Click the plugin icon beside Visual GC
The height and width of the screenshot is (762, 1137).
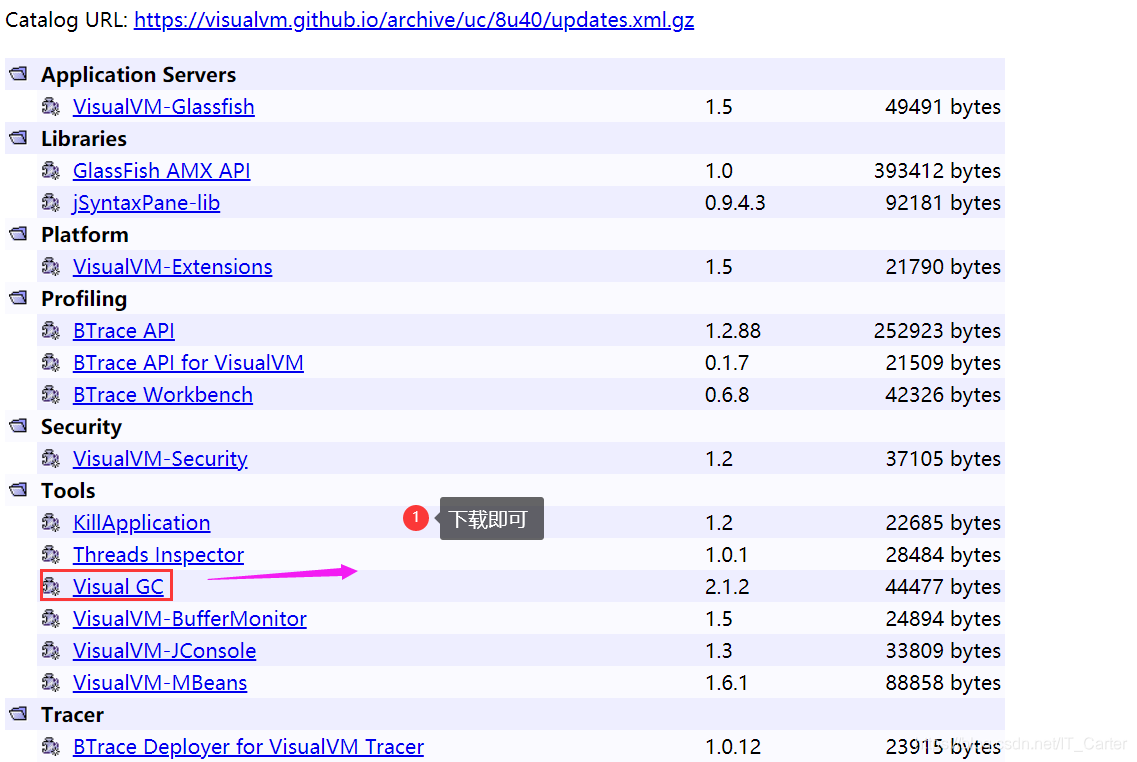point(51,586)
